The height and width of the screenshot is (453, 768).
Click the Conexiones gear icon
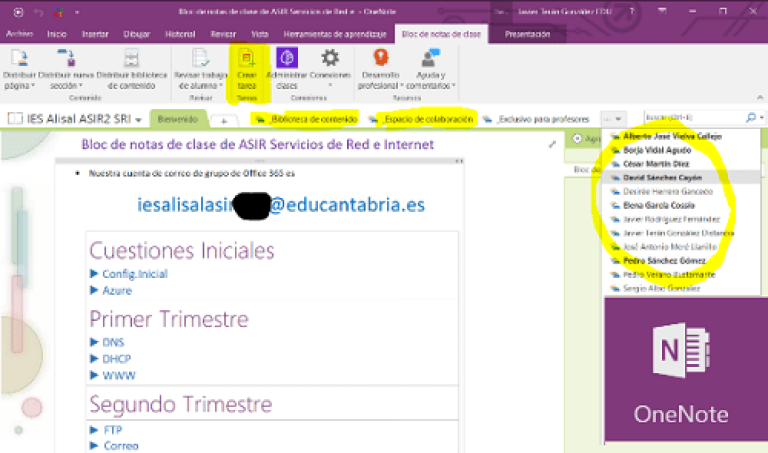click(330, 58)
